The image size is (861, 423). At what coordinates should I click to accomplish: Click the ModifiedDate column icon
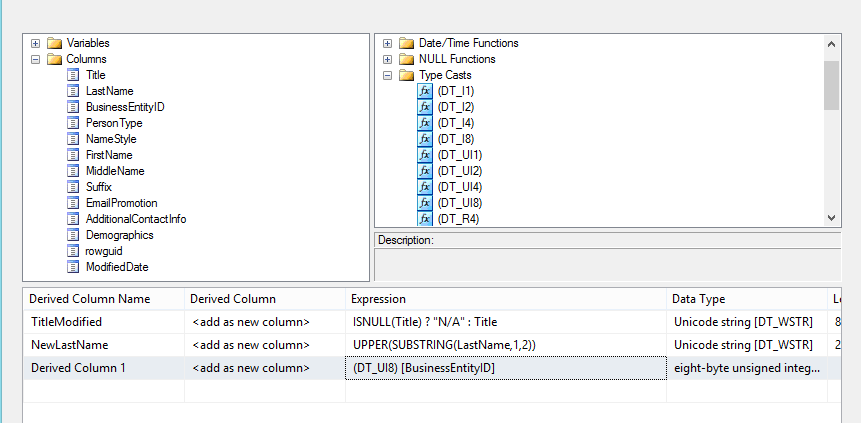(73, 266)
